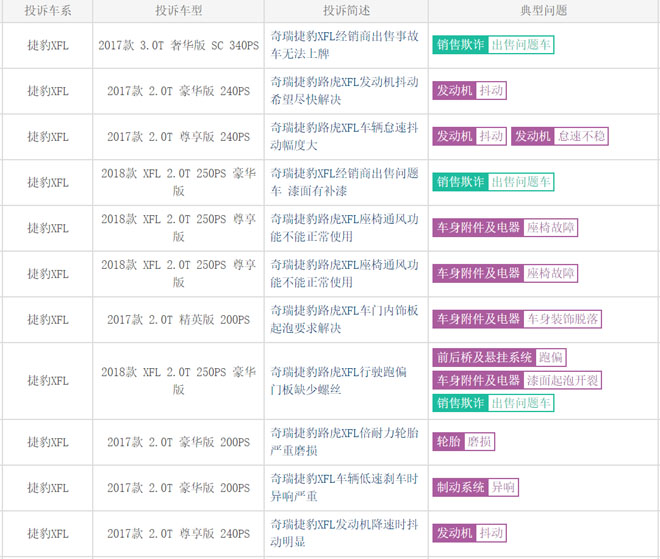Click the 漆面起泡开裂 tag
Image resolution: width=660 pixels, height=559 pixels.
[562, 380]
